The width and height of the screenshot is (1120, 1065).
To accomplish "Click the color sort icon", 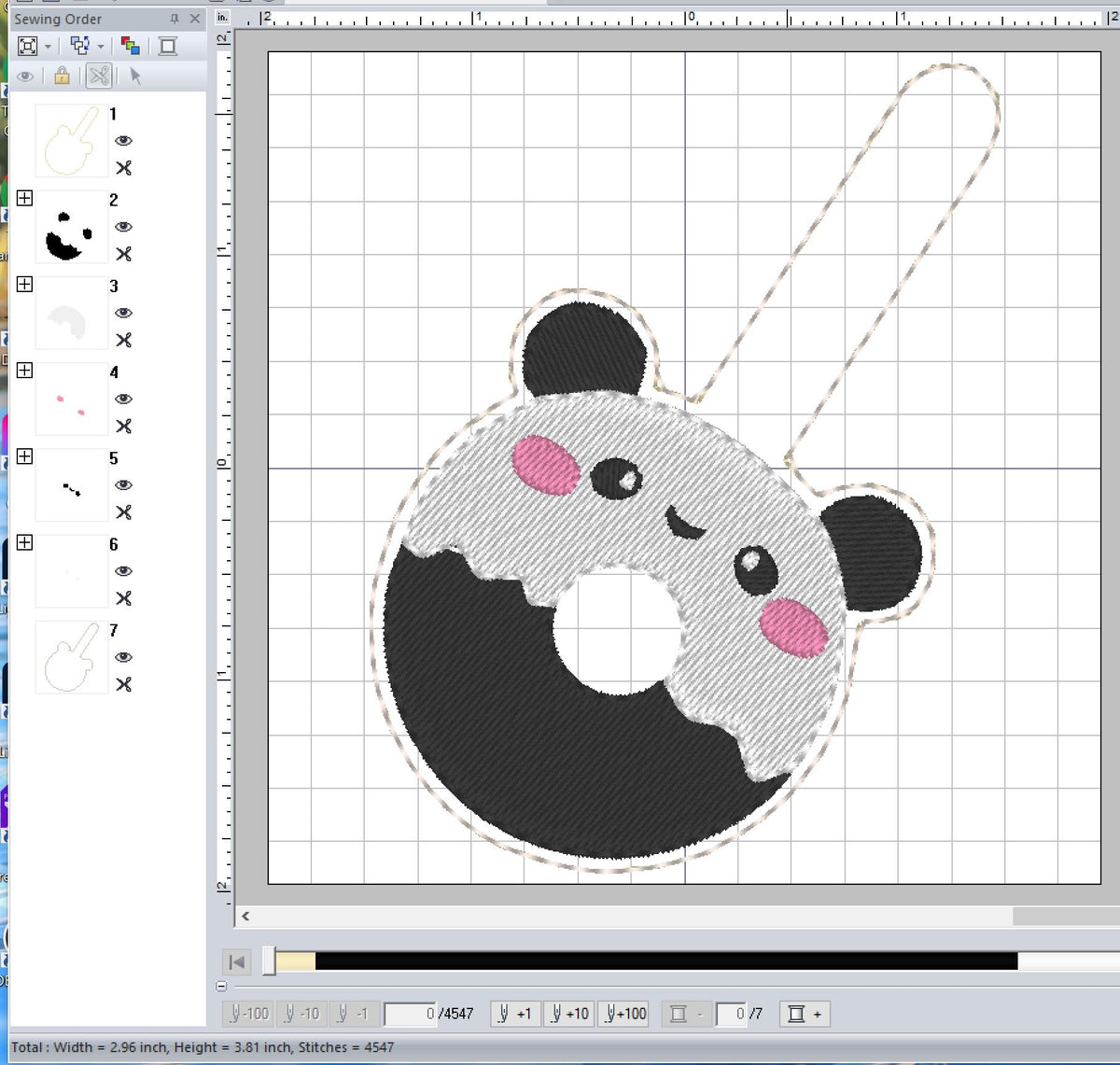I will tap(132, 44).
